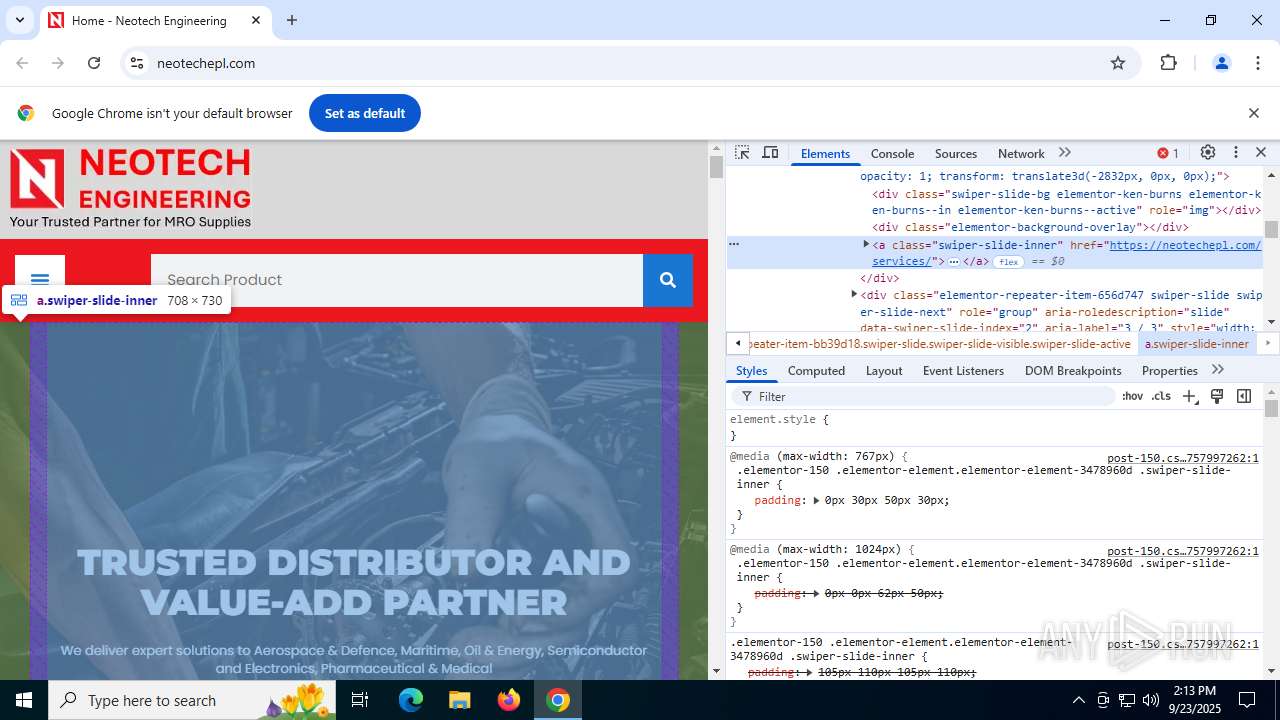Switch to the Console tab
Image resolution: width=1280 pixels, height=720 pixels.
pos(892,154)
